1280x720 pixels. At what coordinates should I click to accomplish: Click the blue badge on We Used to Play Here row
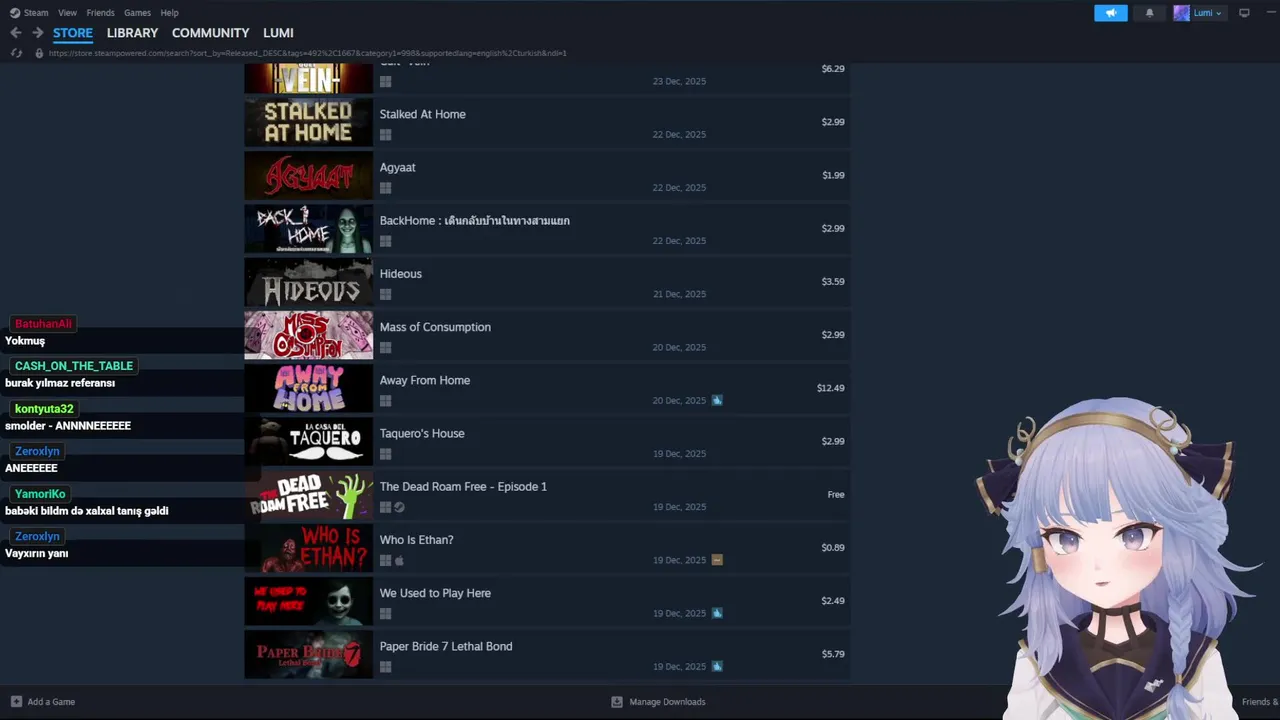(717, 613)
